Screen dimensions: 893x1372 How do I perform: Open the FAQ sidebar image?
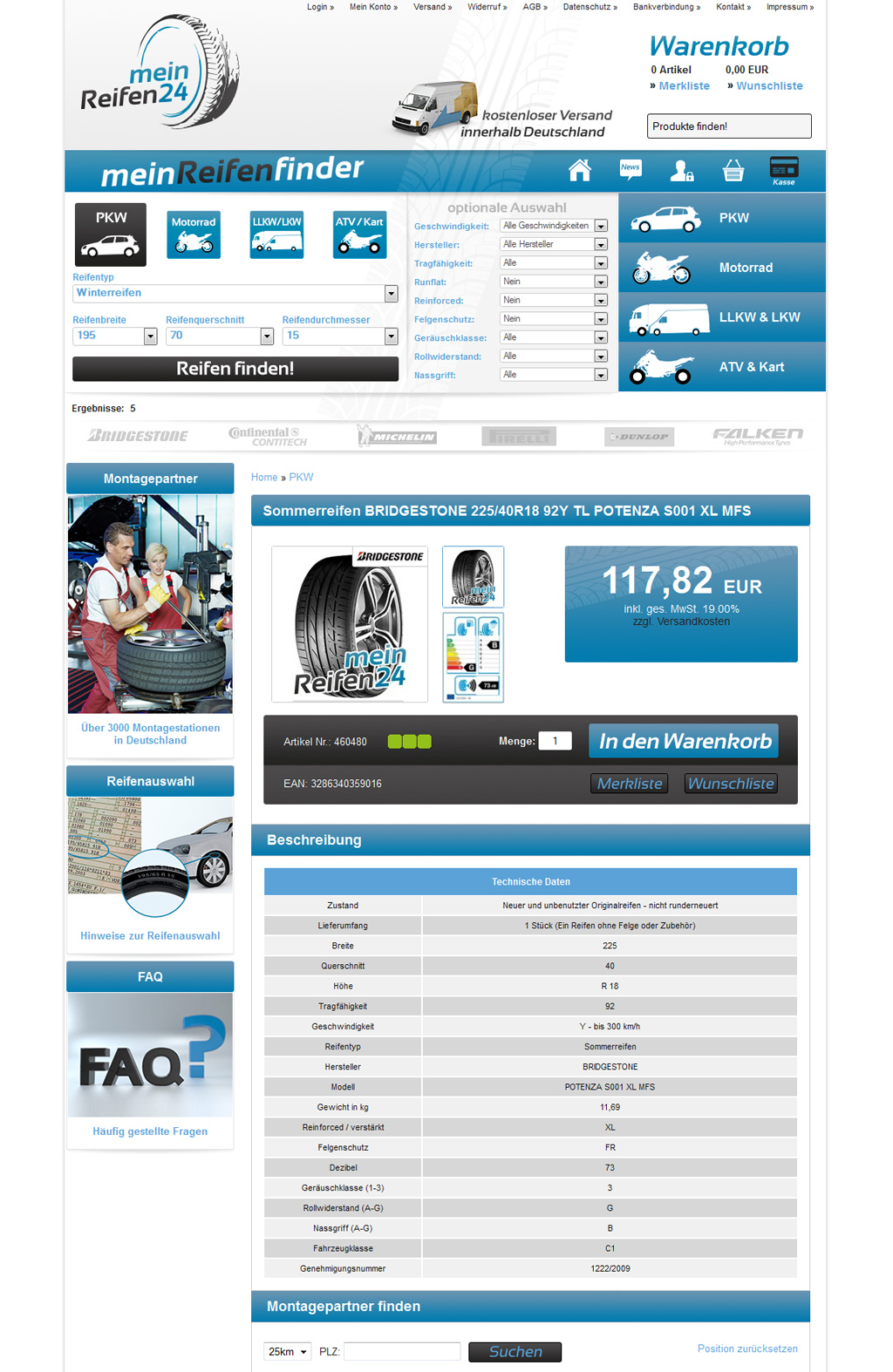tap(150, 1055)
